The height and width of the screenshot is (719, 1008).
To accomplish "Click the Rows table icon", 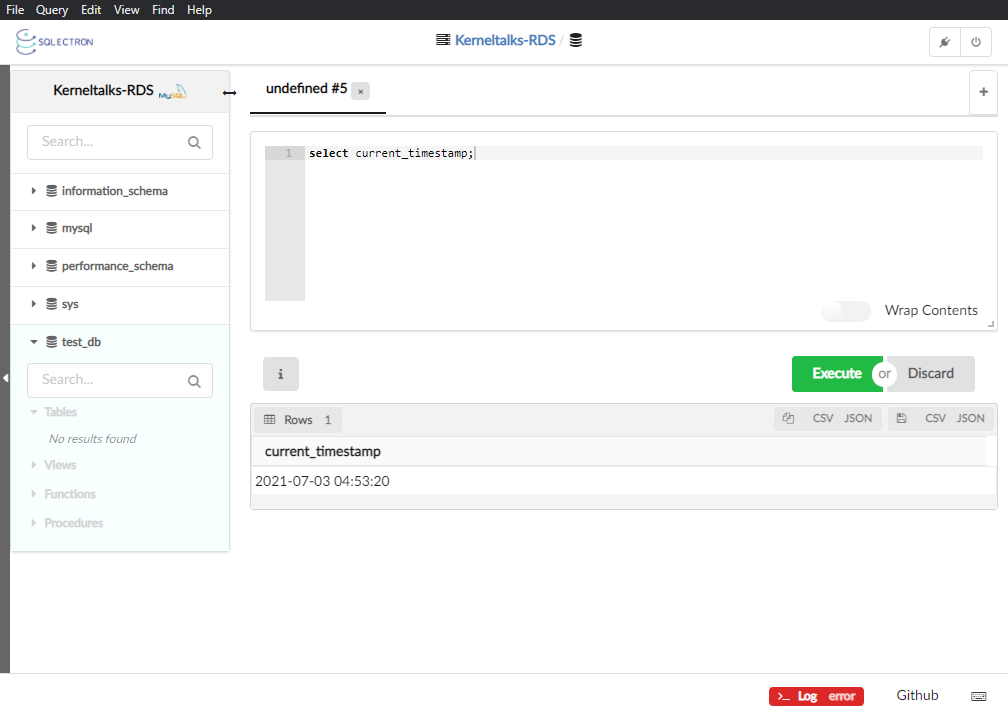I will [x=269, y=419].
